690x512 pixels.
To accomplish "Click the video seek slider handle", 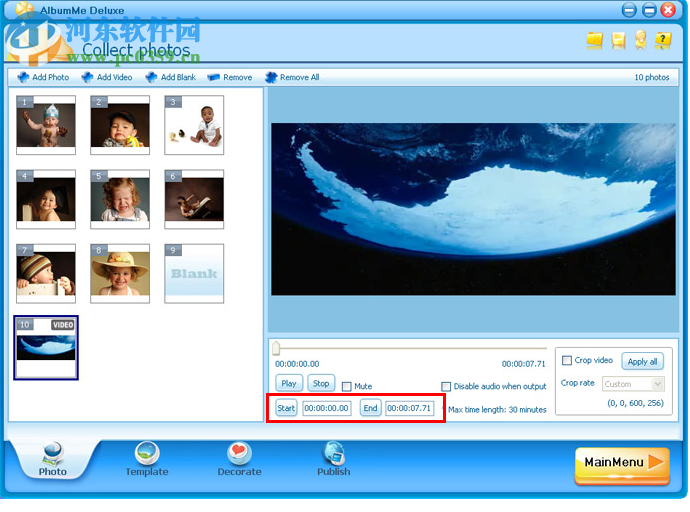I will pos(276,348).
